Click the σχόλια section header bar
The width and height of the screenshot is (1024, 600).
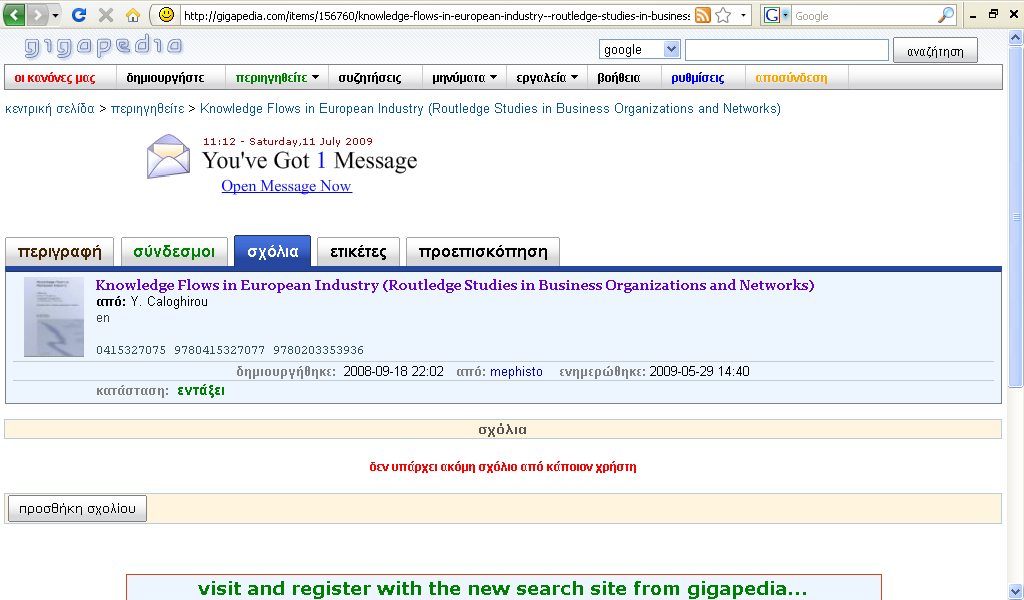click(503, 430)
